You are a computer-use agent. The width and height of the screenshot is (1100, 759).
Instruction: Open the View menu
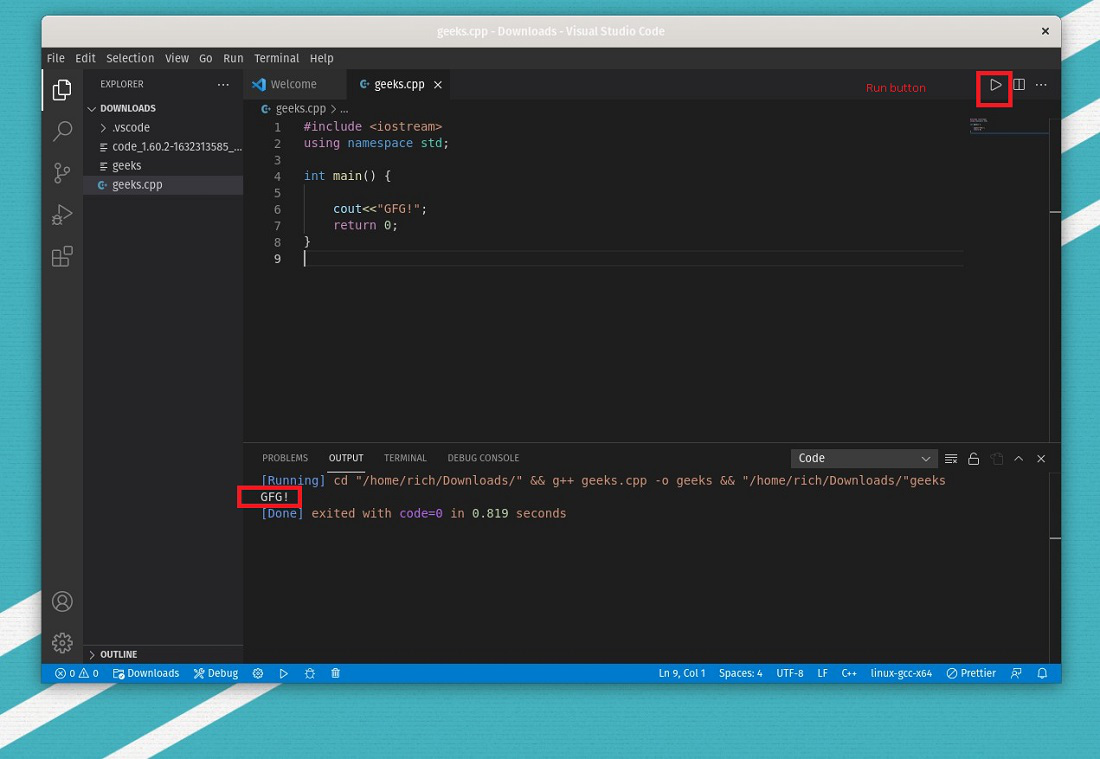click(177, 58)
